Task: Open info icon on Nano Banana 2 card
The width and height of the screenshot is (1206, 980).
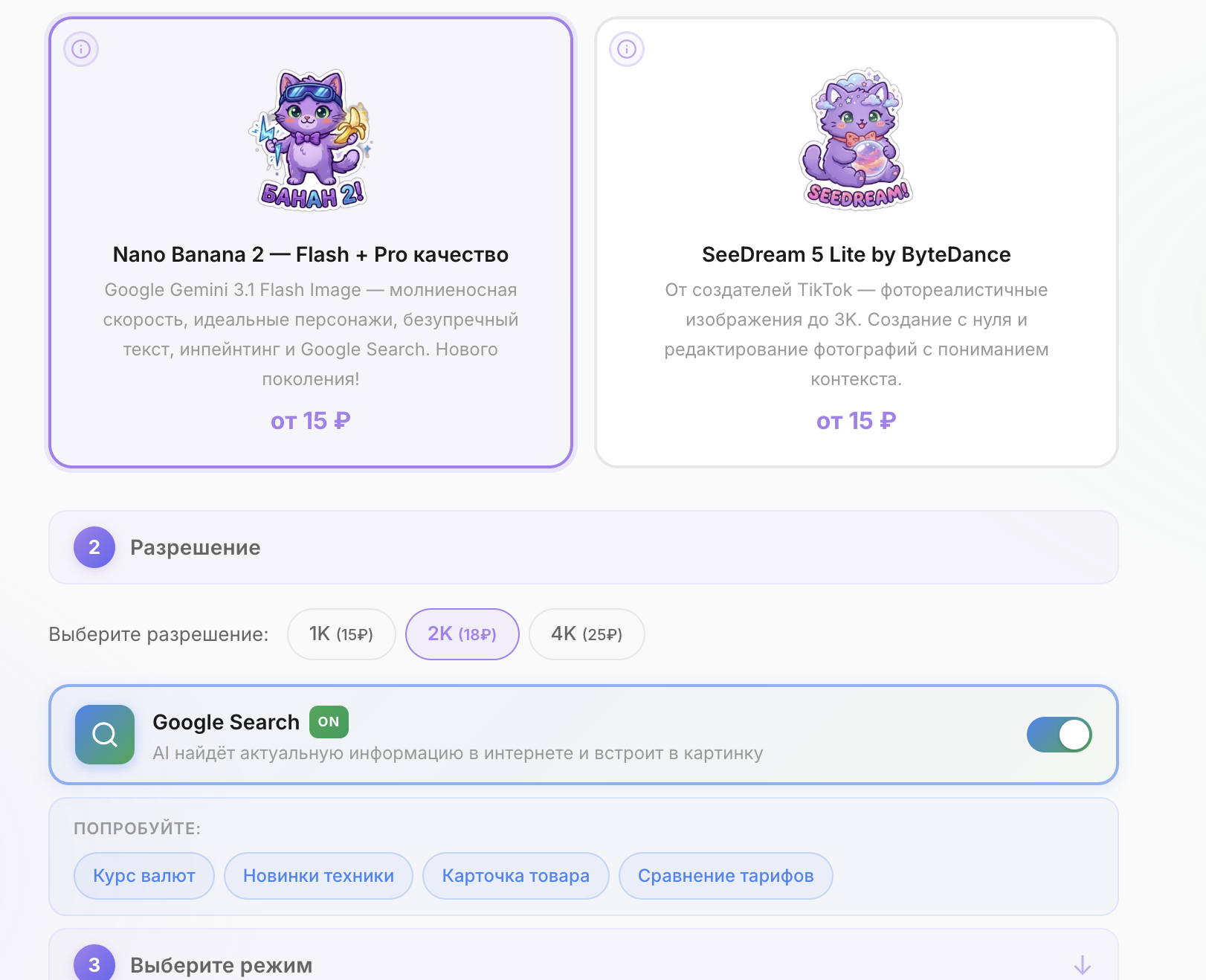Action: (x=81, y=49)
